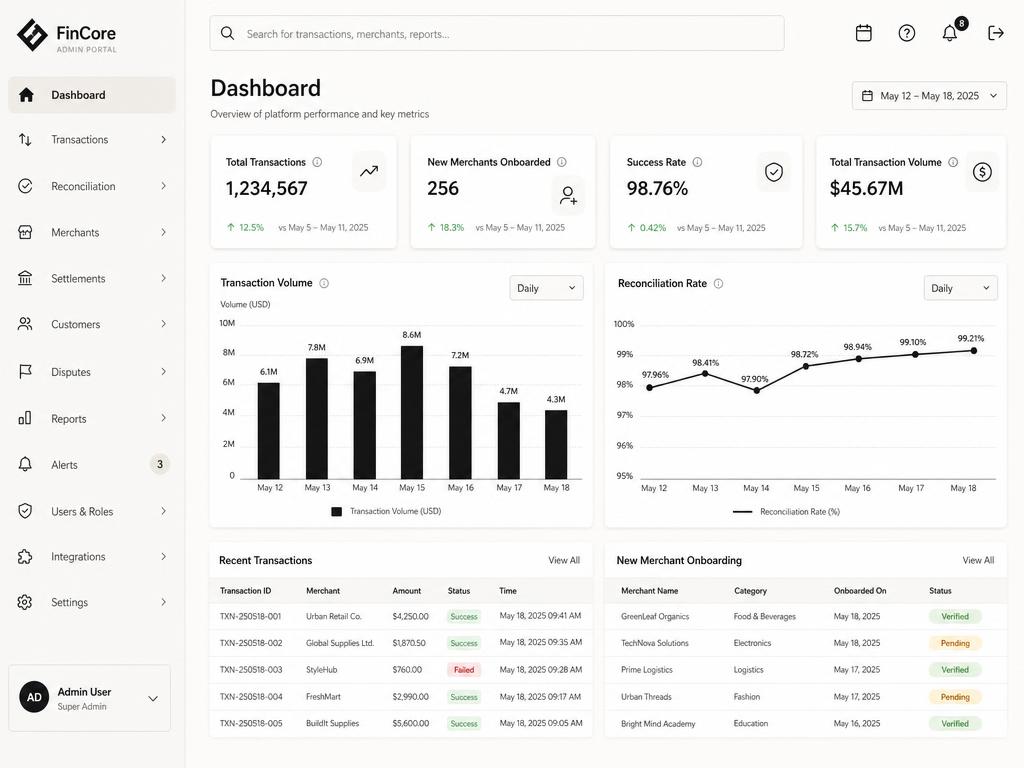The image size is (1024, 768).
Task: Click the 99.21% data point on May 18
Action: (974, 351)
